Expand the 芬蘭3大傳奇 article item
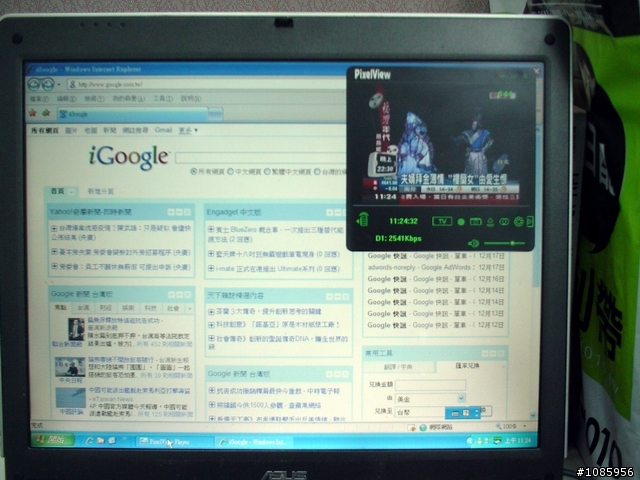Image resolution: width=640 pixels, height=480 pixels. coord(211,312)
